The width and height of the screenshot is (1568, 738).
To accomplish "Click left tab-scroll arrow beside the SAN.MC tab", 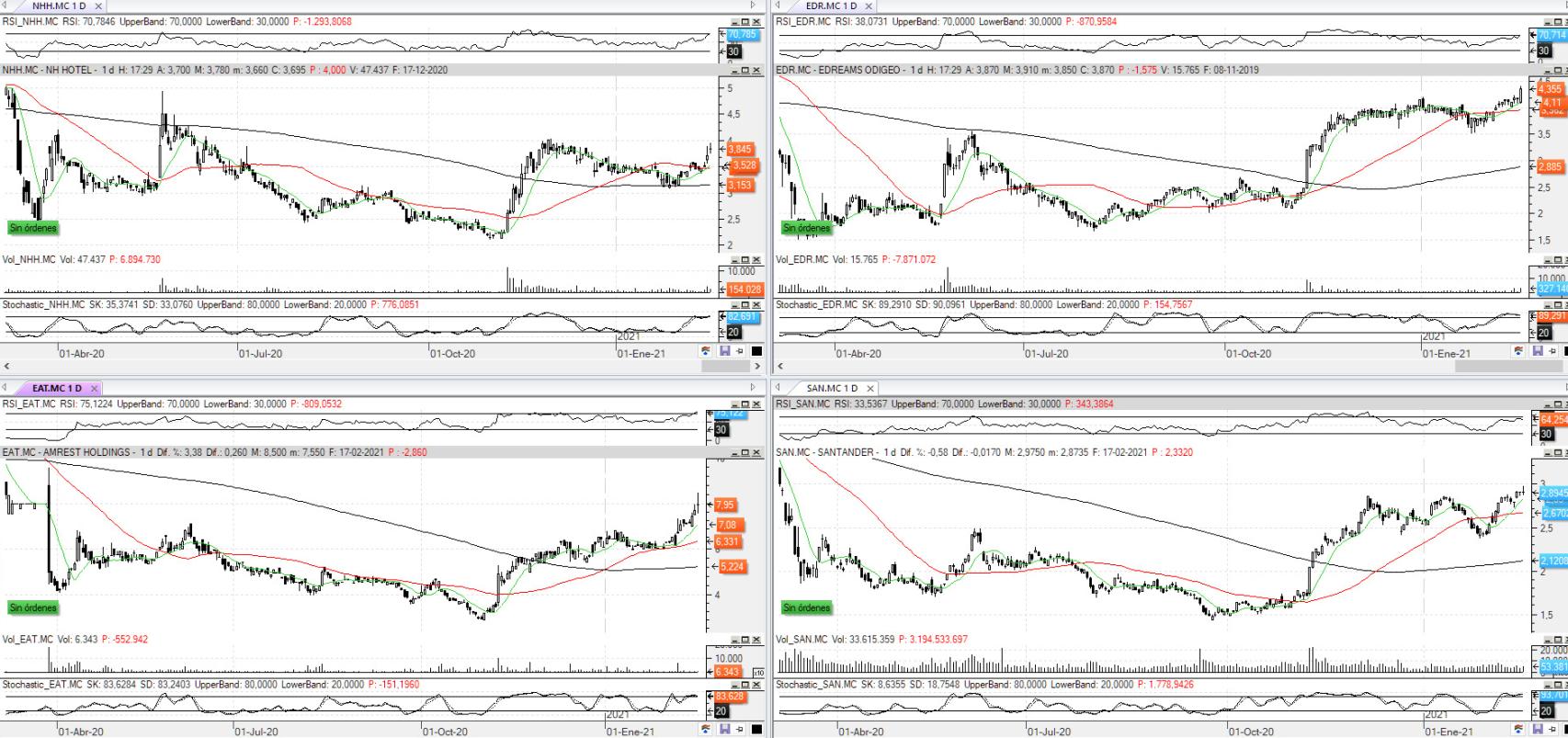I will [x=779, y=388].
